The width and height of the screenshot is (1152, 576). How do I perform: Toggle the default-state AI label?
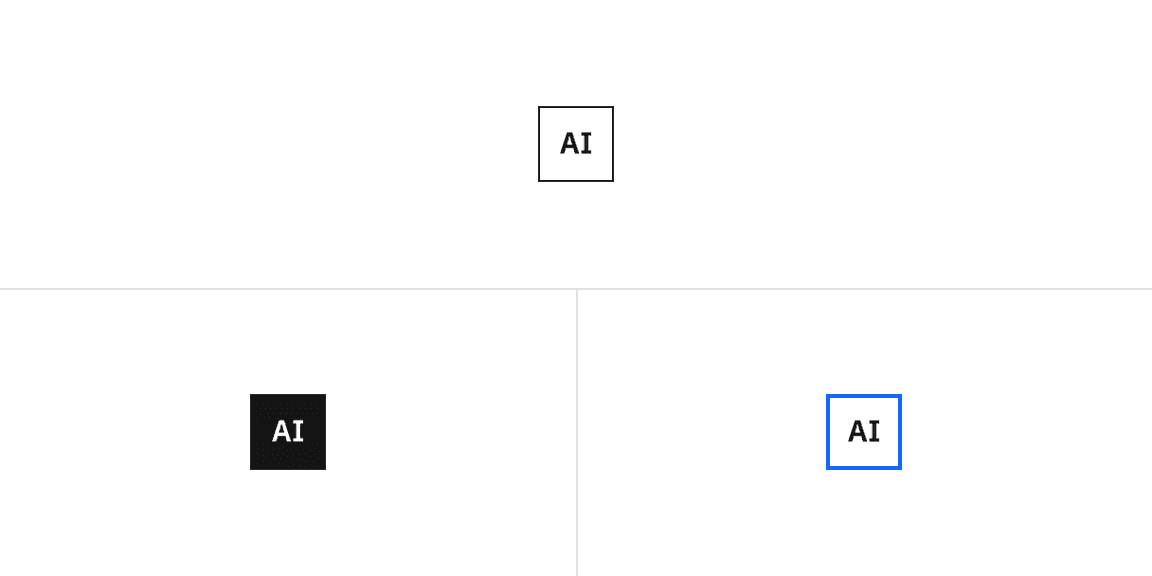[x=576, y=144]
